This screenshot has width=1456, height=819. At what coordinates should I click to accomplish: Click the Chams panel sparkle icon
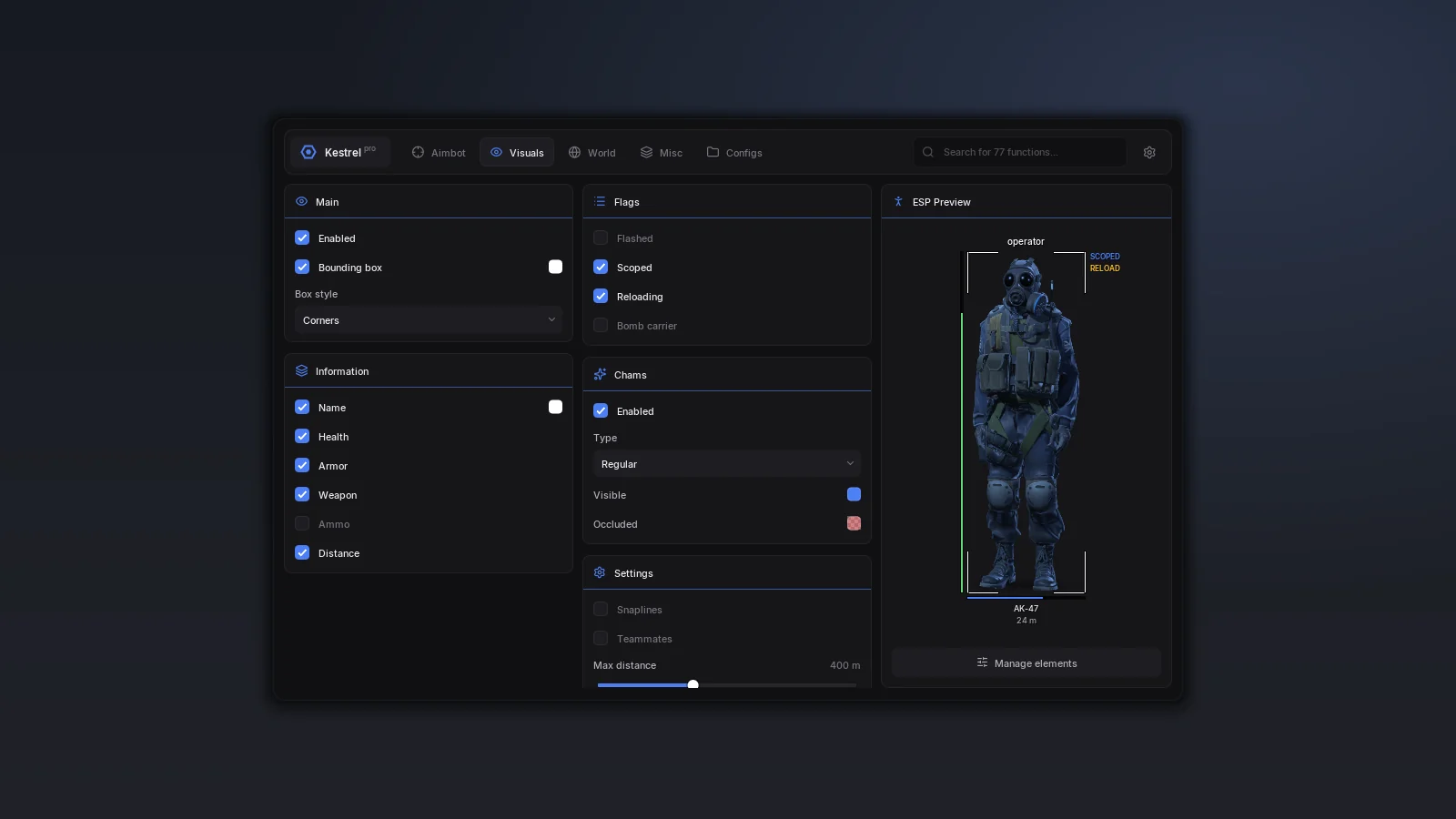(x=600, y=374)
